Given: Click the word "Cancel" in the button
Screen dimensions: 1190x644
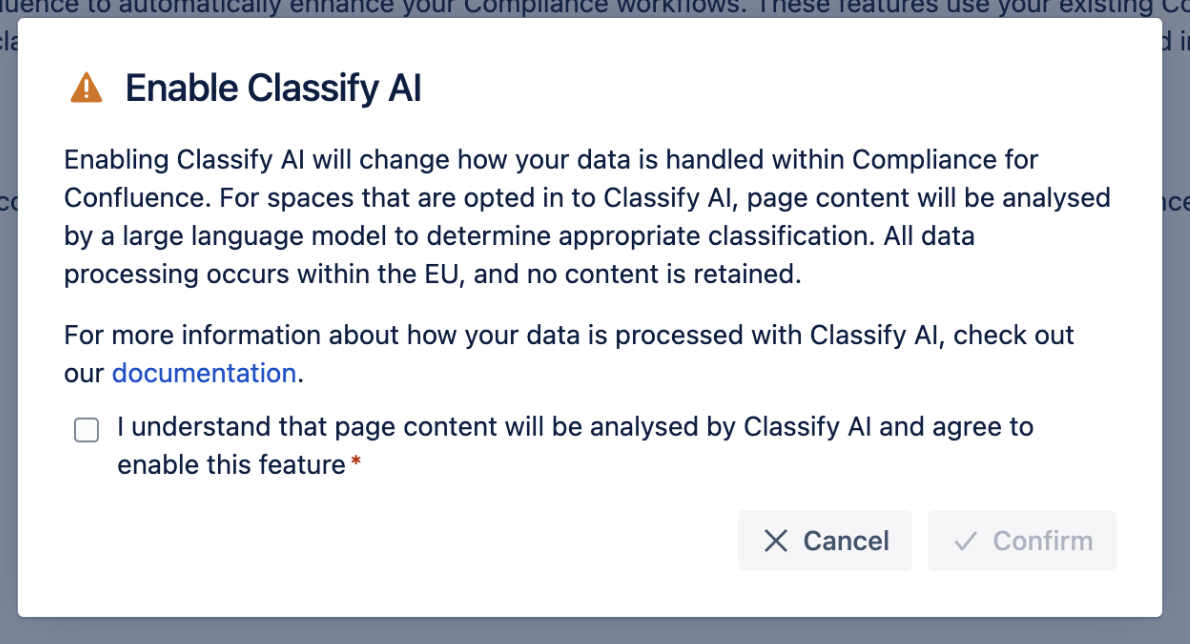Looking at the screenshot, I should coord(846,541).
